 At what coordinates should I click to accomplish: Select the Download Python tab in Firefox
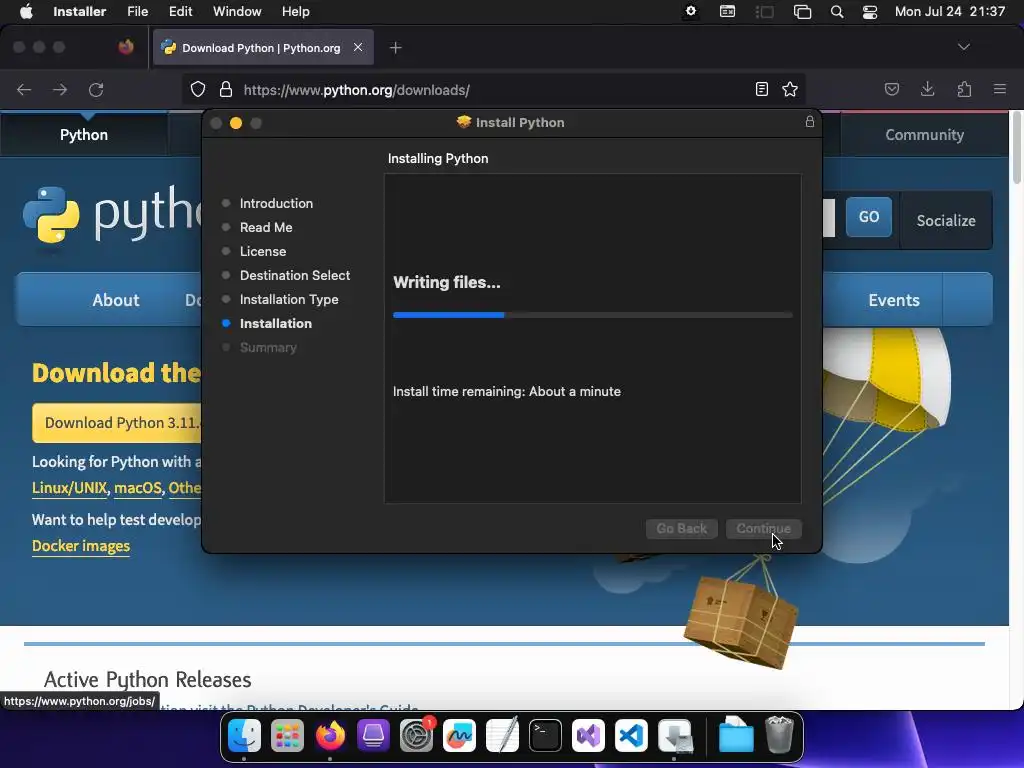coord(263,48)
